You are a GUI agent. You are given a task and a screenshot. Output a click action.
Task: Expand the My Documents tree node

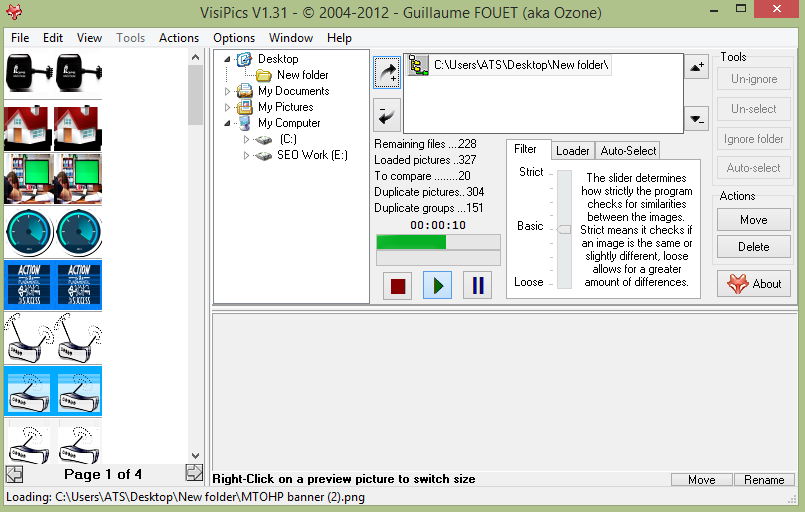(228, 91)
